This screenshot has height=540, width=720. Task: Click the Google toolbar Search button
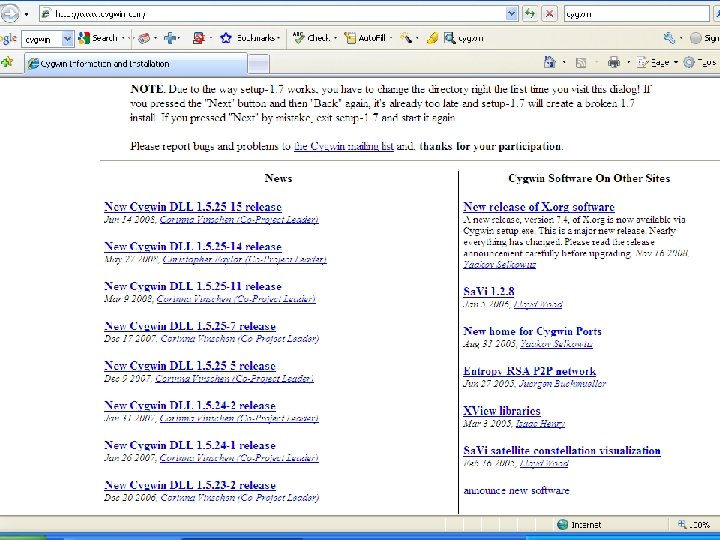[98, 38]
